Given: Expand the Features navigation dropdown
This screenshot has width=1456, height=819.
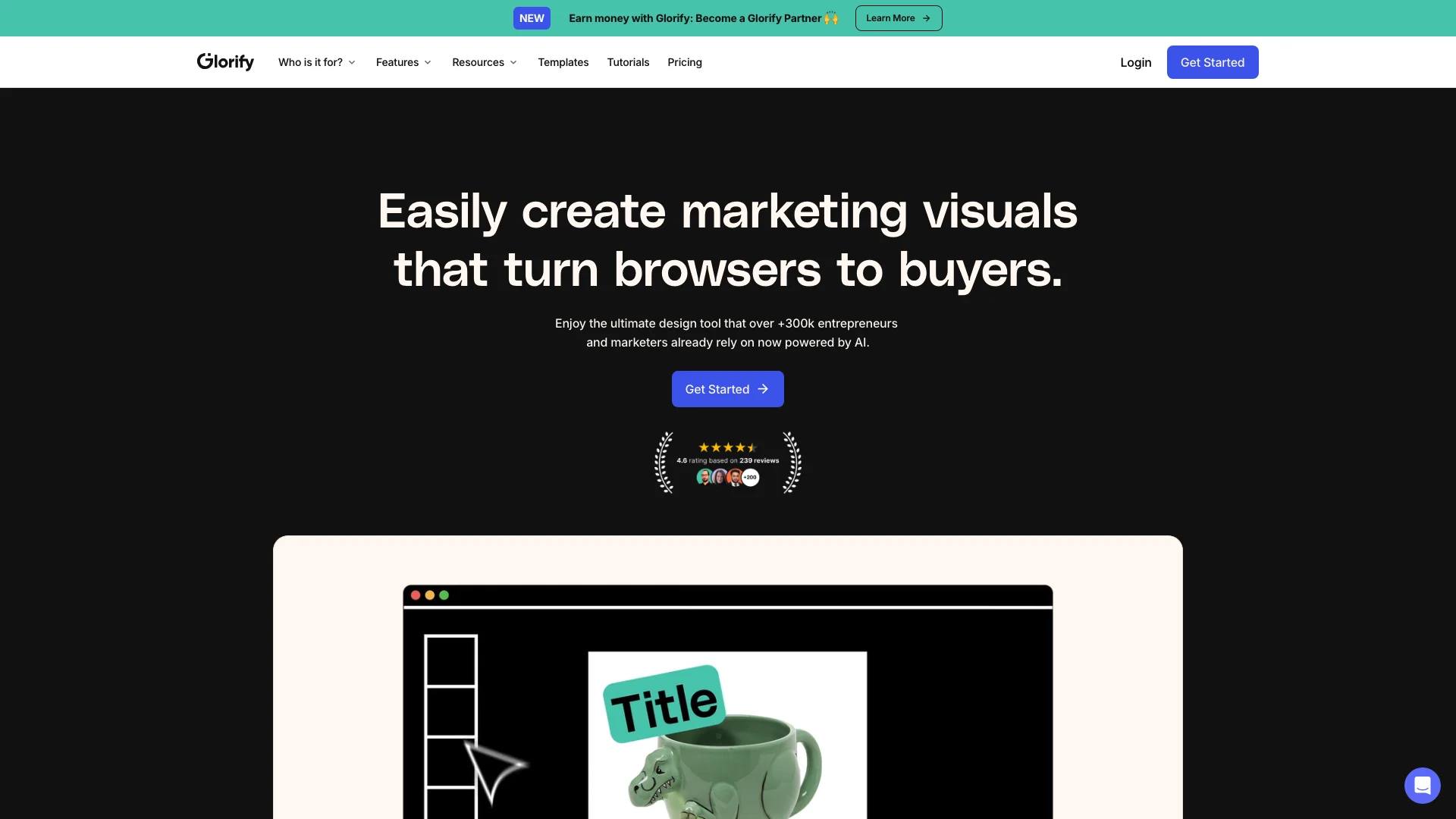Looking at the screenshot, I should (403, 62).
